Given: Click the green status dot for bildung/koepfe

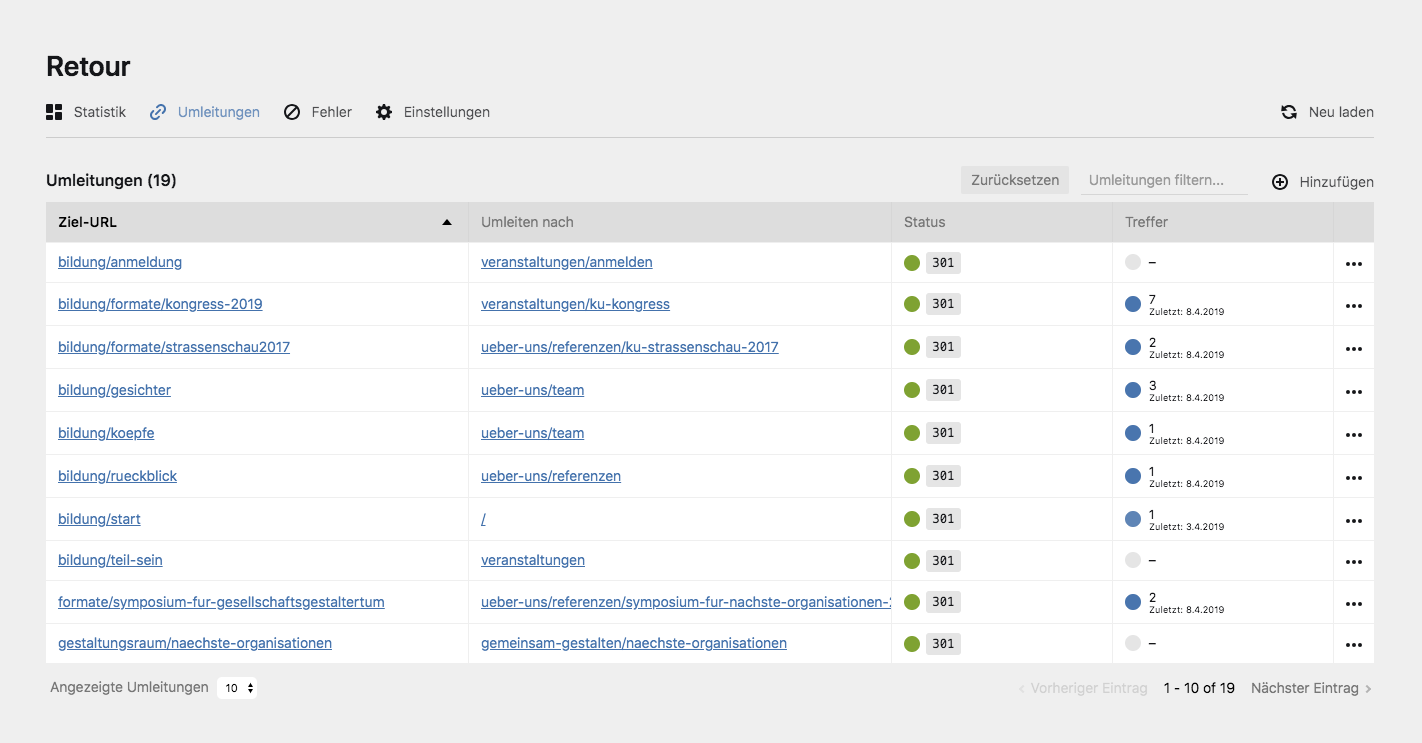Looking at the screenshot, I should [x=912, y=433].
